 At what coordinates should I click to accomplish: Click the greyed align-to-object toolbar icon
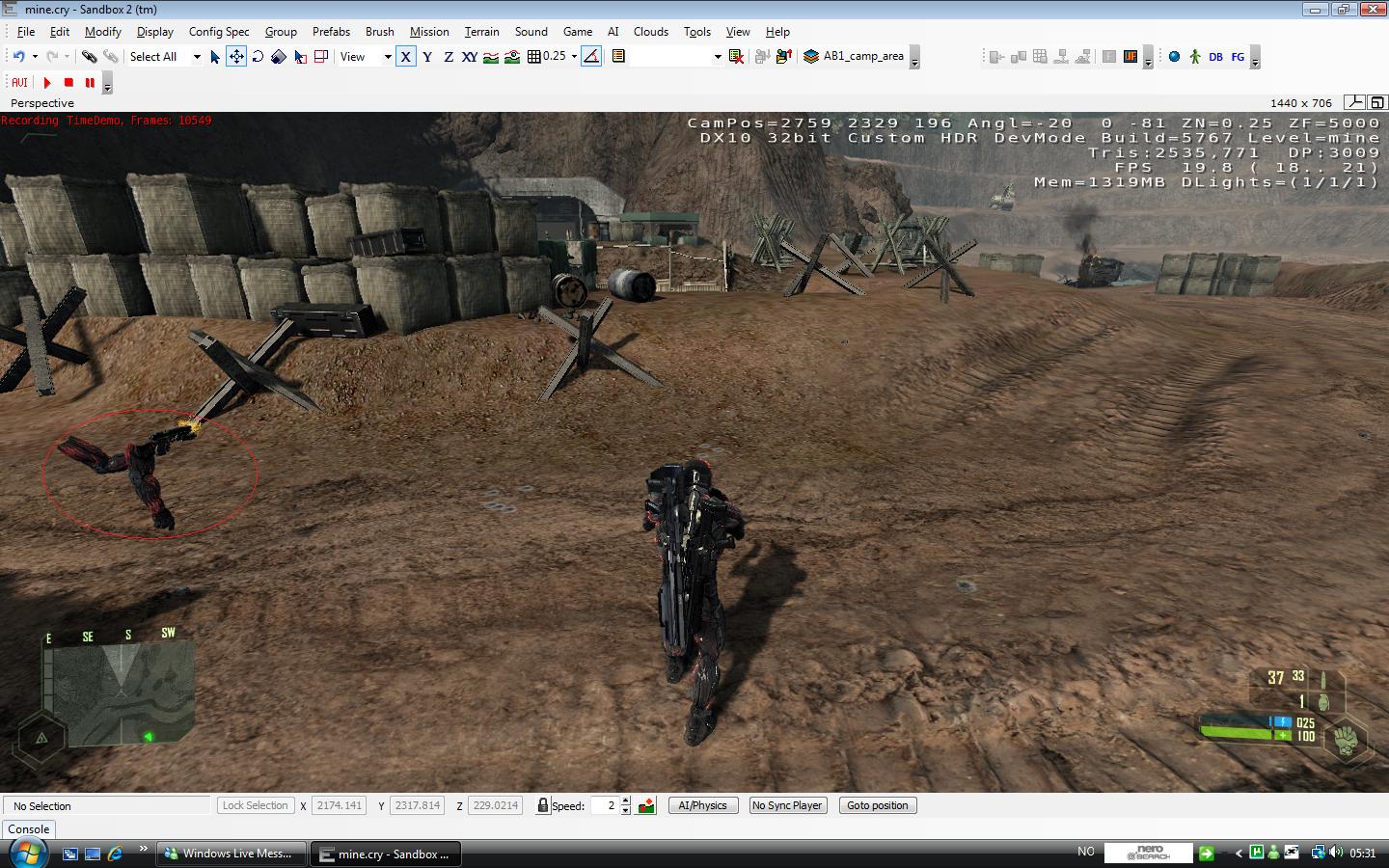pos(997,56)
